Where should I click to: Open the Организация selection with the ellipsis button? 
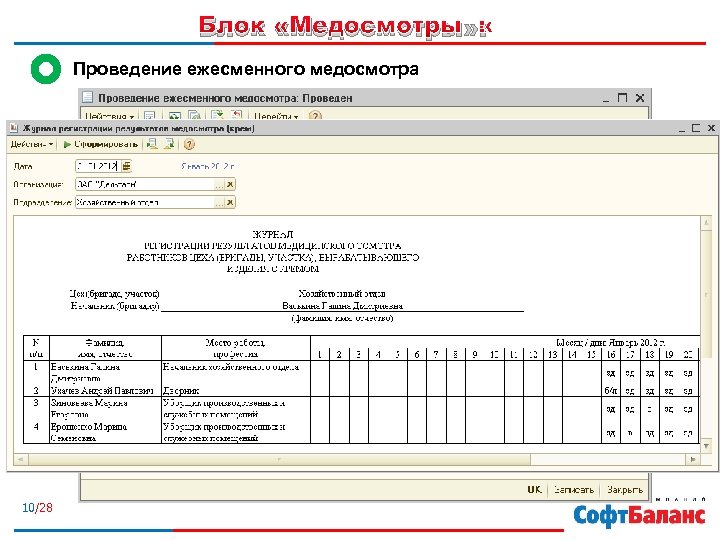click(219, 184)
